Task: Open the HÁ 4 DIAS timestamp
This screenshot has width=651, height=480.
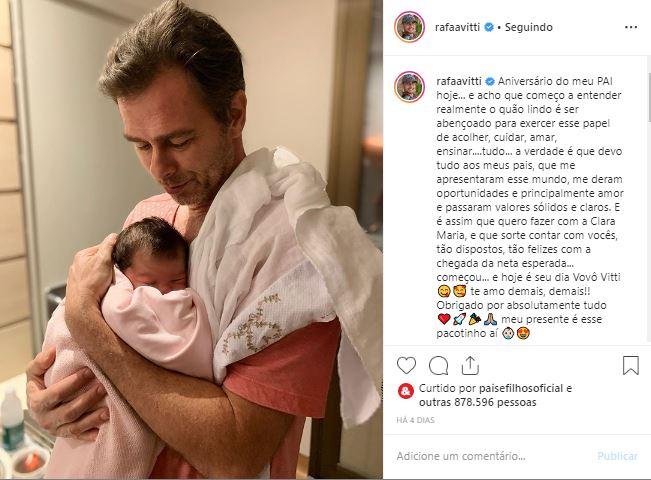Action: point(415,420)
